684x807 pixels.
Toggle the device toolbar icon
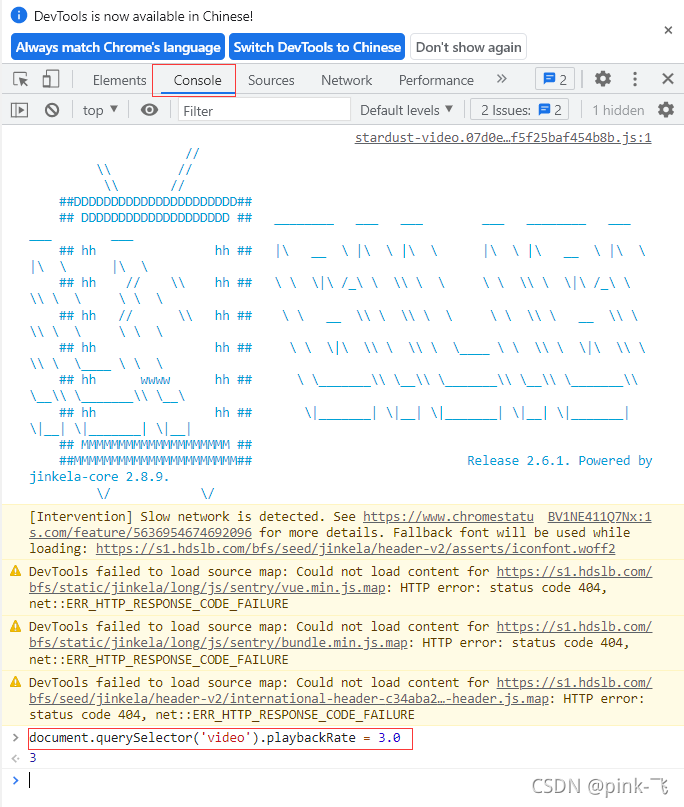(50, 79)
